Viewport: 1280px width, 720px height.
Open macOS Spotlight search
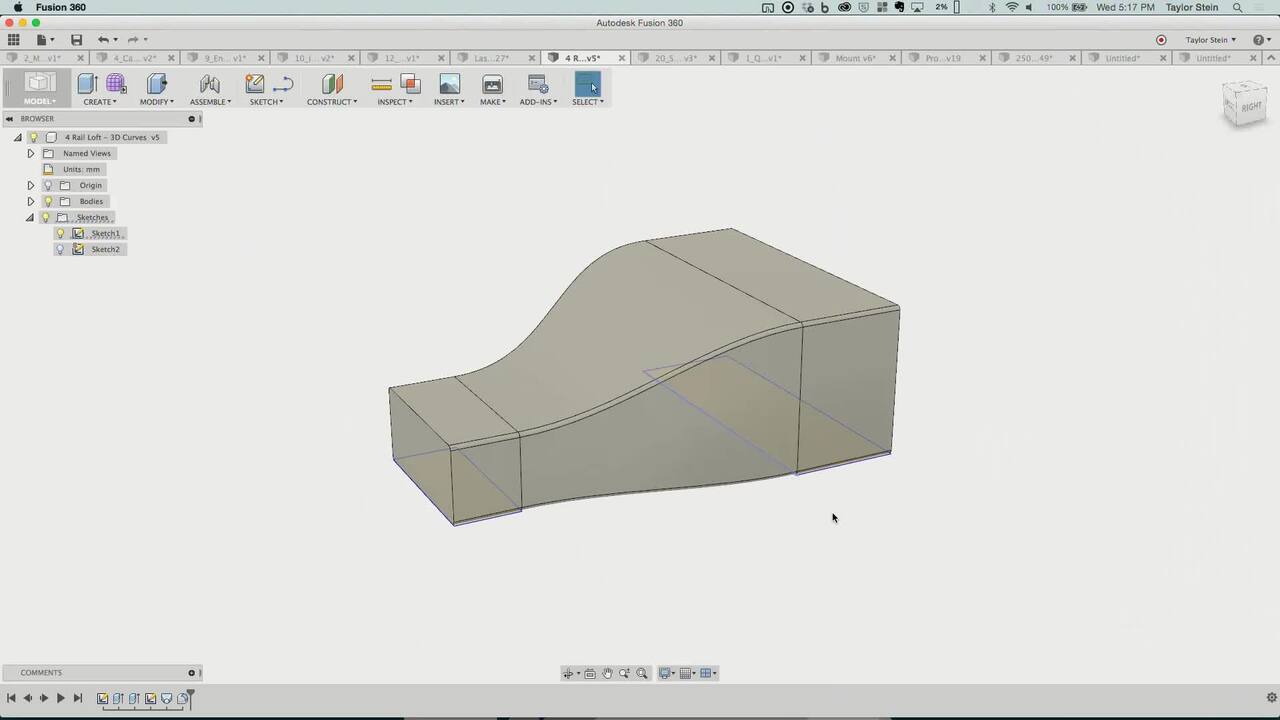pos(1237,7)
